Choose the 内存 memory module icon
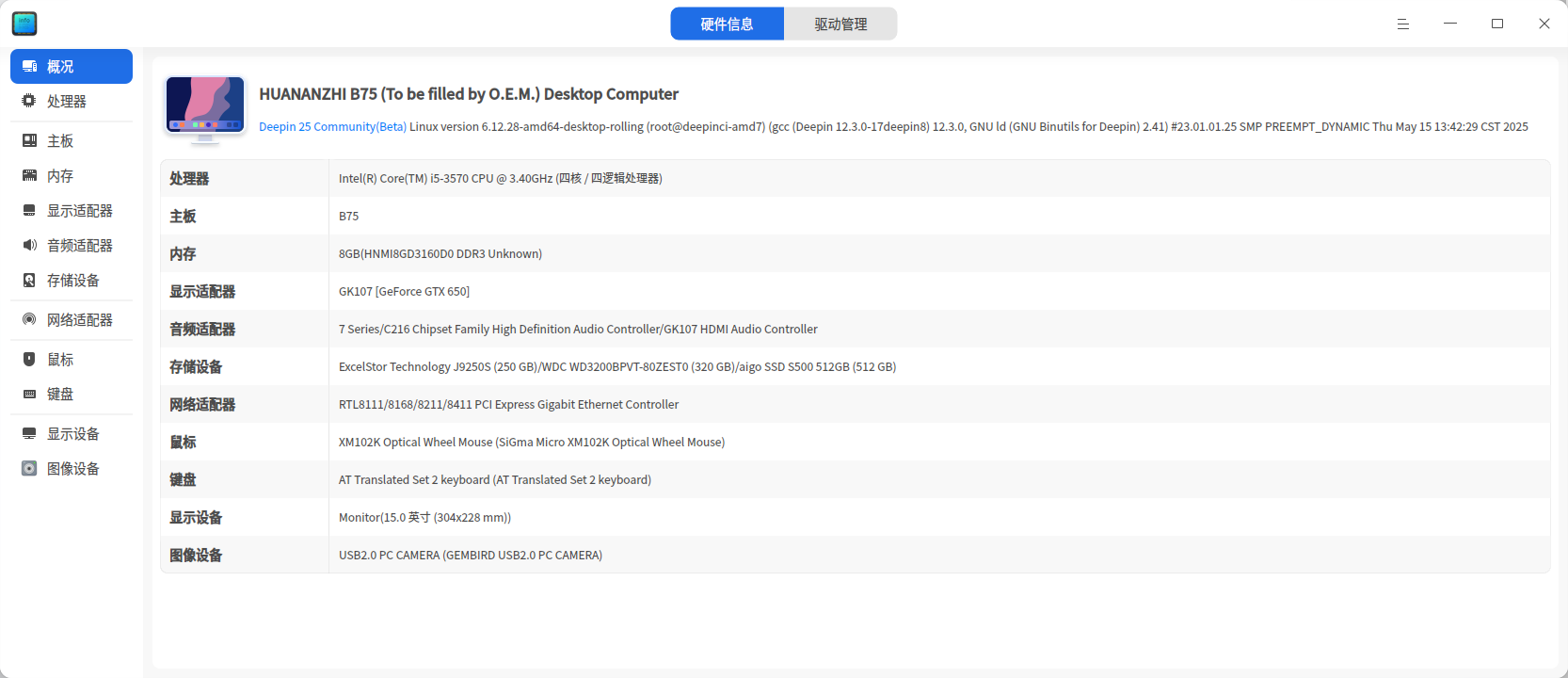This screenshot has height=678, width=1568. pyautogui.click(x=29, y=176)
